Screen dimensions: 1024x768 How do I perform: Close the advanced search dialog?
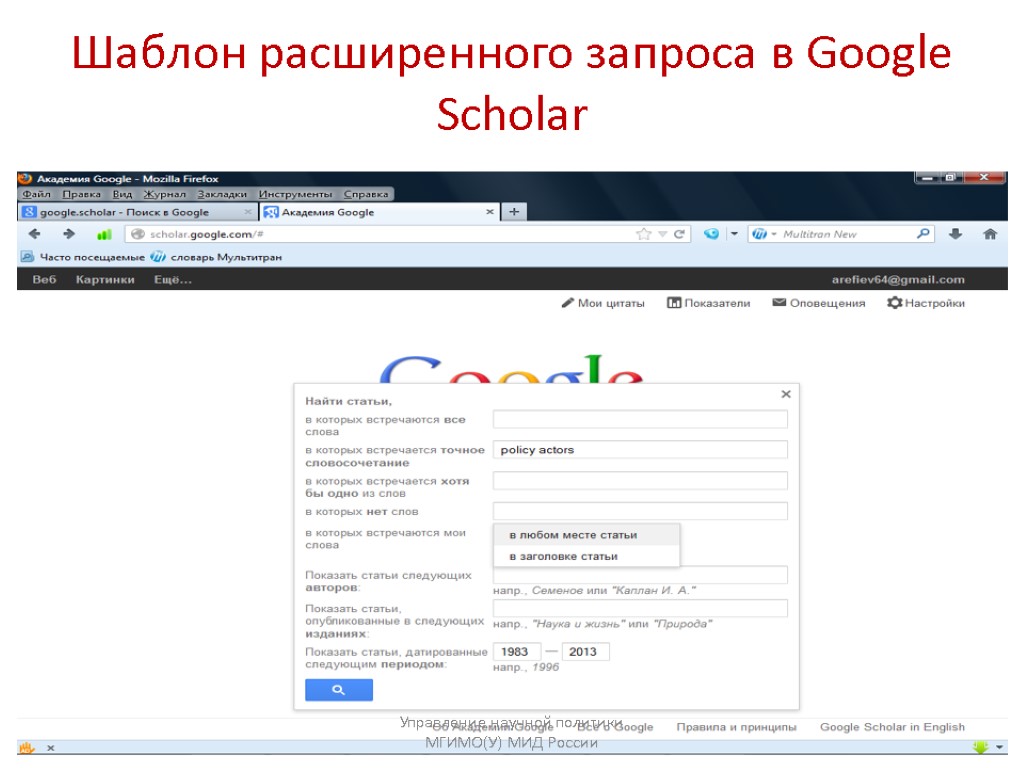point(786,394)
